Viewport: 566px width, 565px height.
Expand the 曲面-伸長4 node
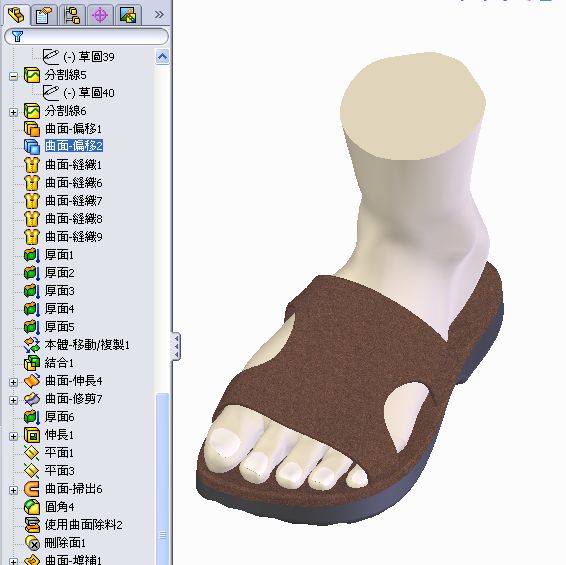click(13, 382)
